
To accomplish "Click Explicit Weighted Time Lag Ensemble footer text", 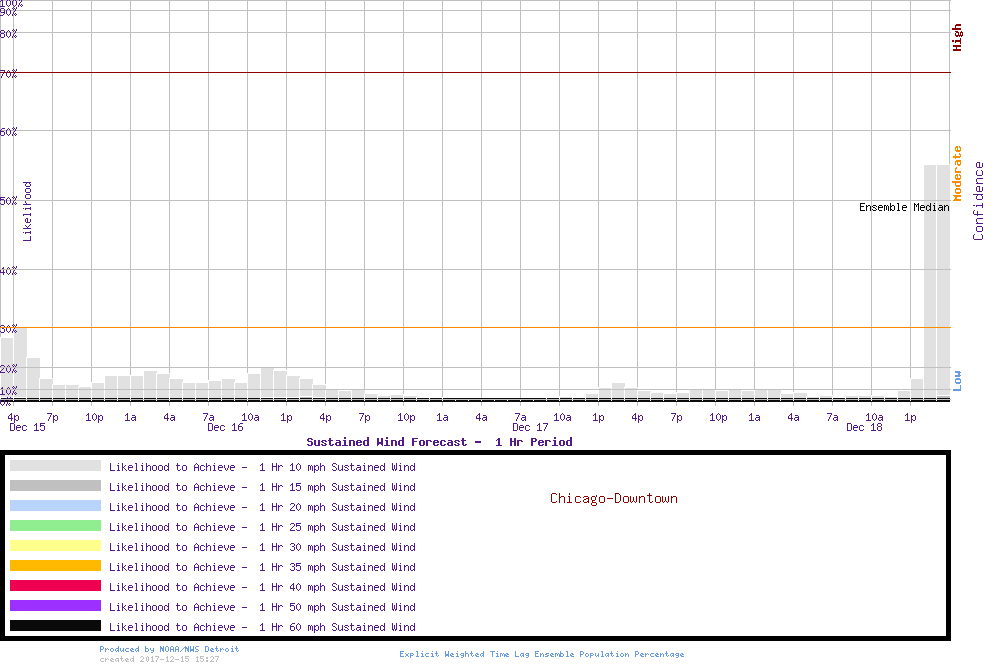I will pyautogui.click(x=542, y=654).
